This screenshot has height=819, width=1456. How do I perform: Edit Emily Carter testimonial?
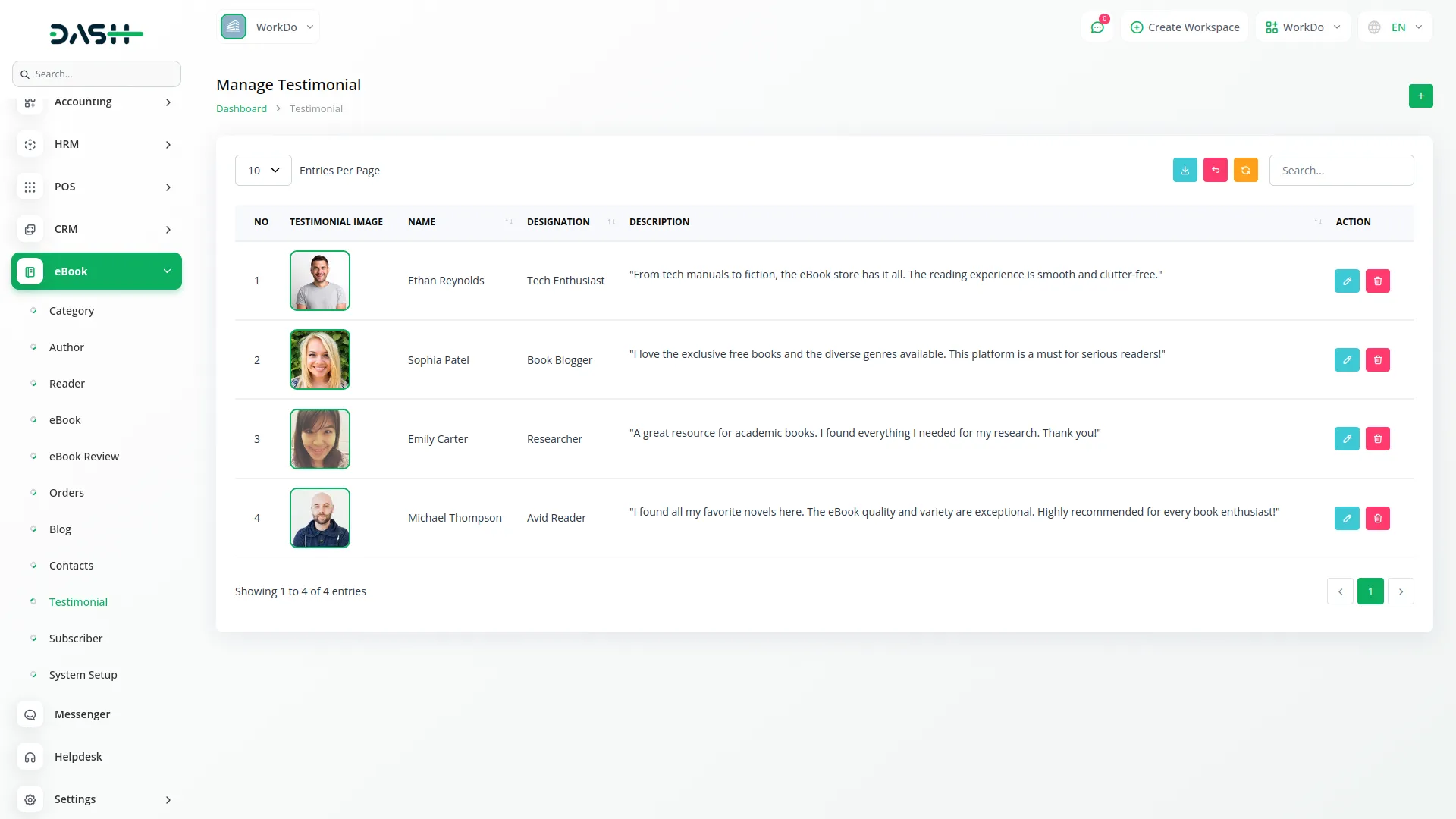pos(1347,439)
